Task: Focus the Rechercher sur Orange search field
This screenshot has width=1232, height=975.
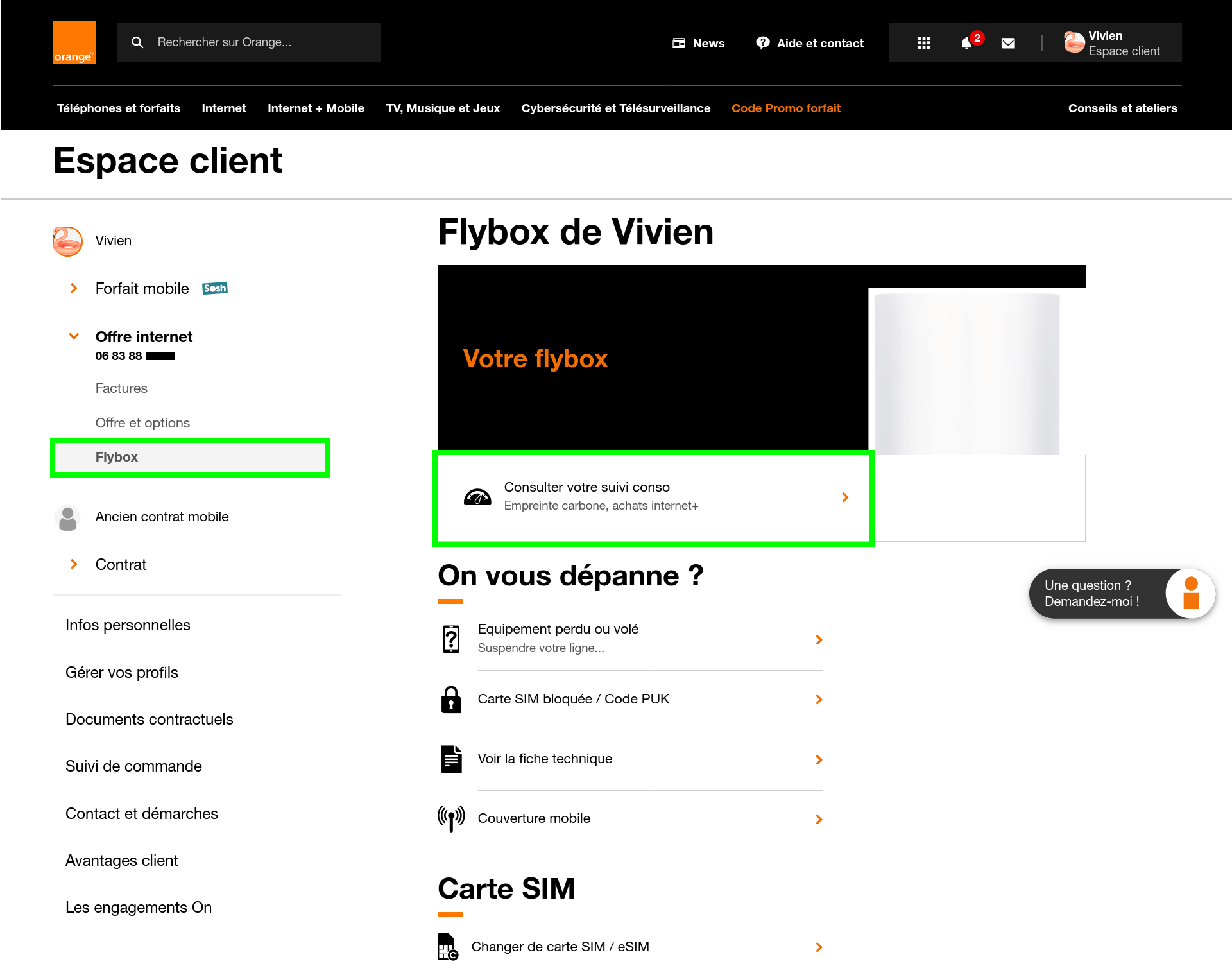Action: pos(248,42)
